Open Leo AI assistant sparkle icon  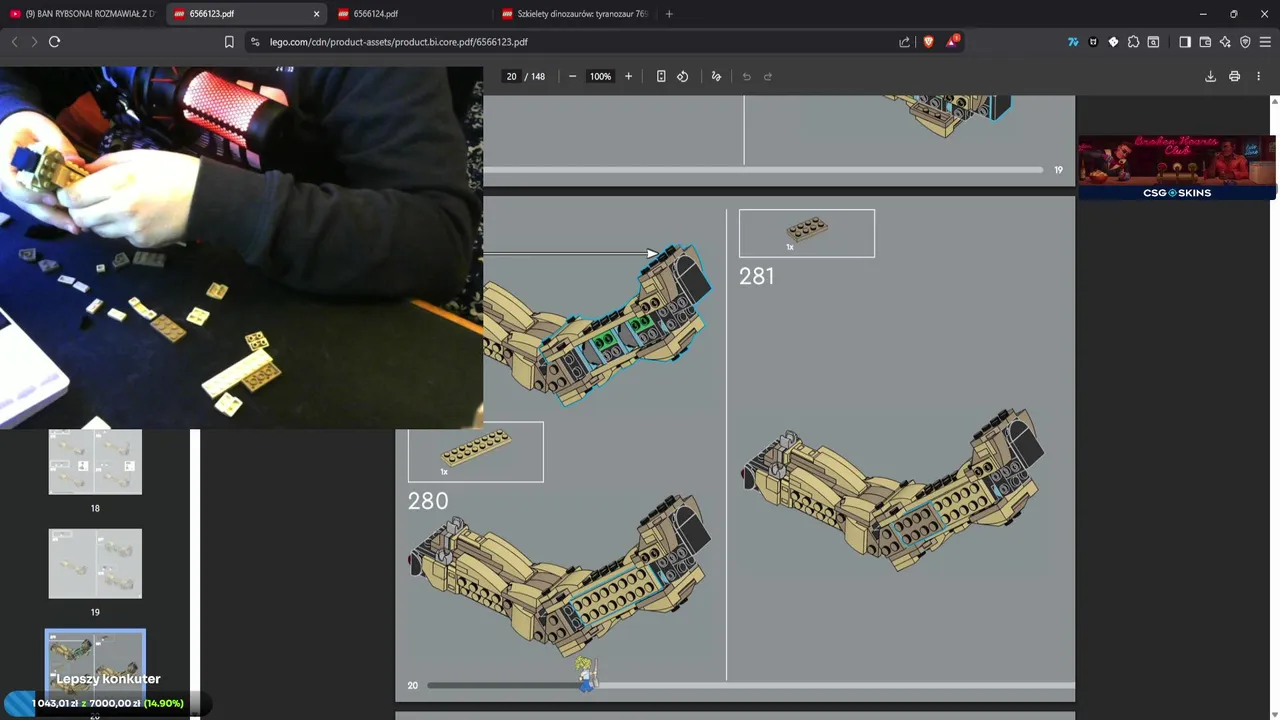[x=1225, y=42]
